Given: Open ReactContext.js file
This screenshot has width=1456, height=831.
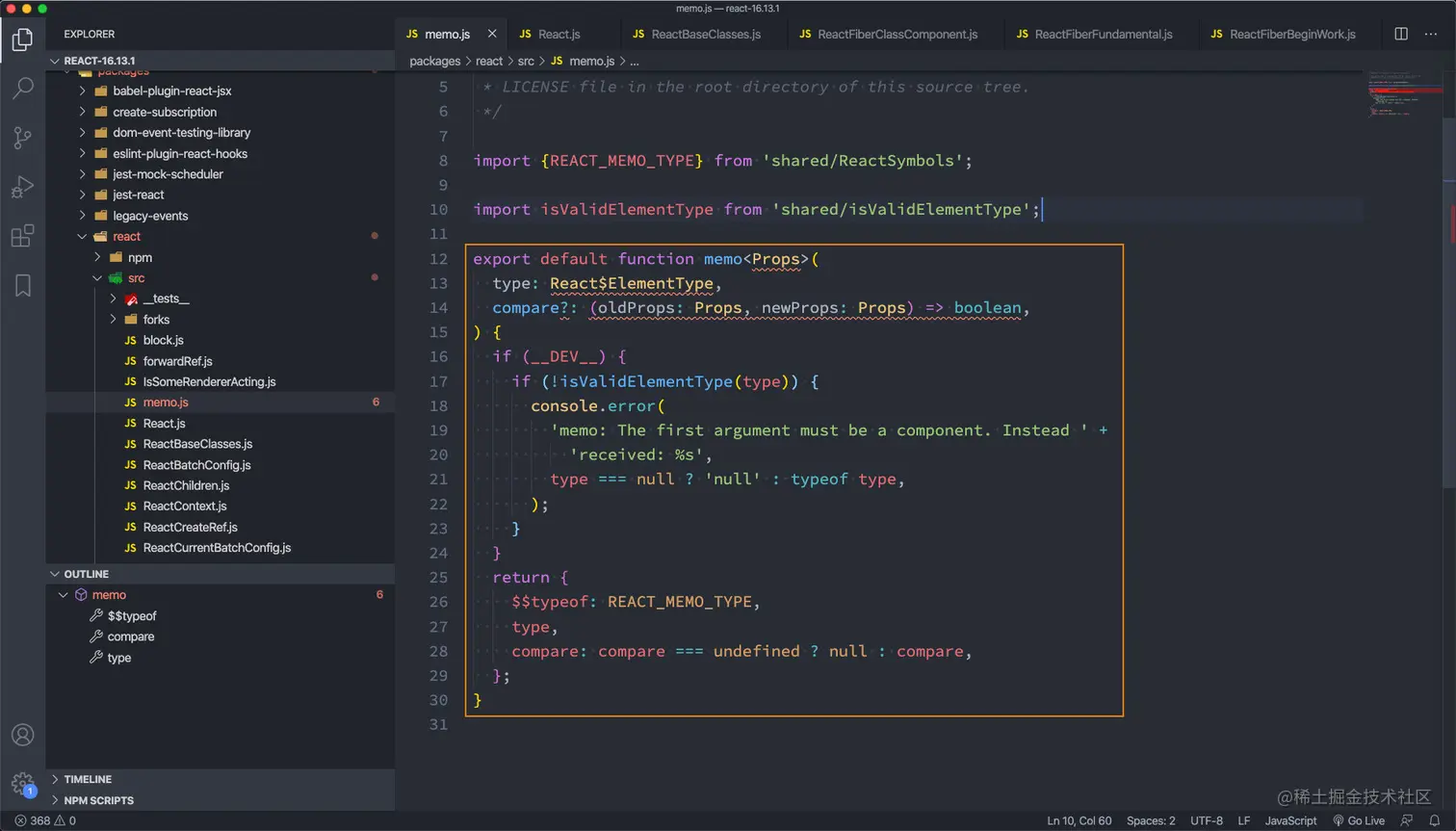Looking at the screenshot, I should [x=220, y=506].
